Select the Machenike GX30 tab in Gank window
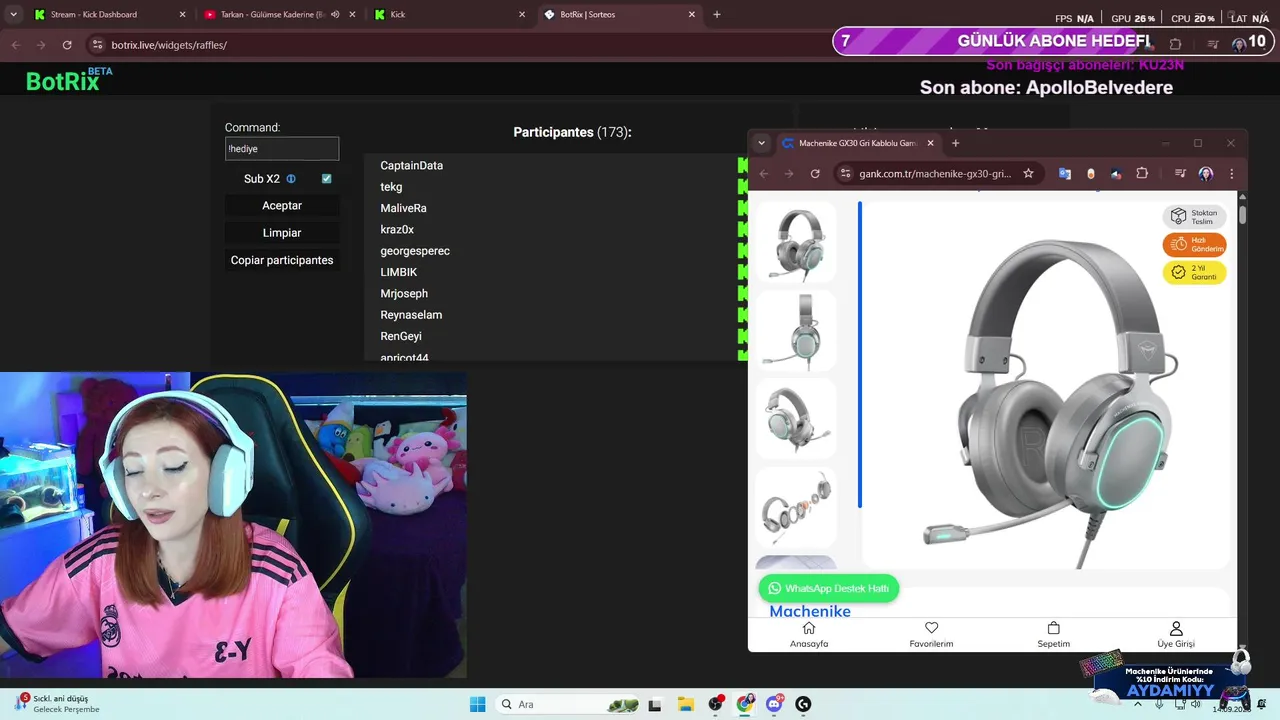 click(858, 143)
